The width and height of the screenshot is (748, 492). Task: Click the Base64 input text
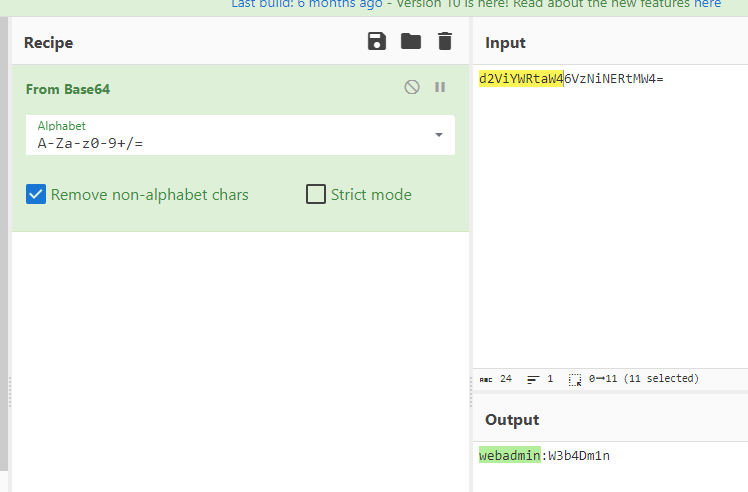pyautogui.click(x=571, y=79)
